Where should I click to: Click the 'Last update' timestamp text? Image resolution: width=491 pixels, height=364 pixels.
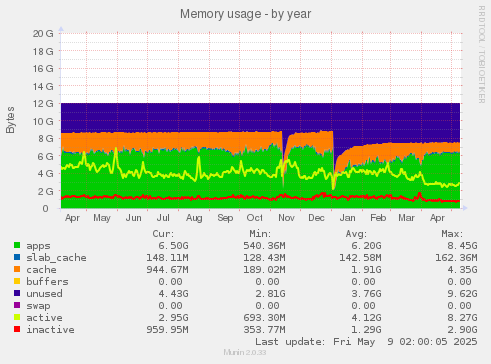point(366,342)
